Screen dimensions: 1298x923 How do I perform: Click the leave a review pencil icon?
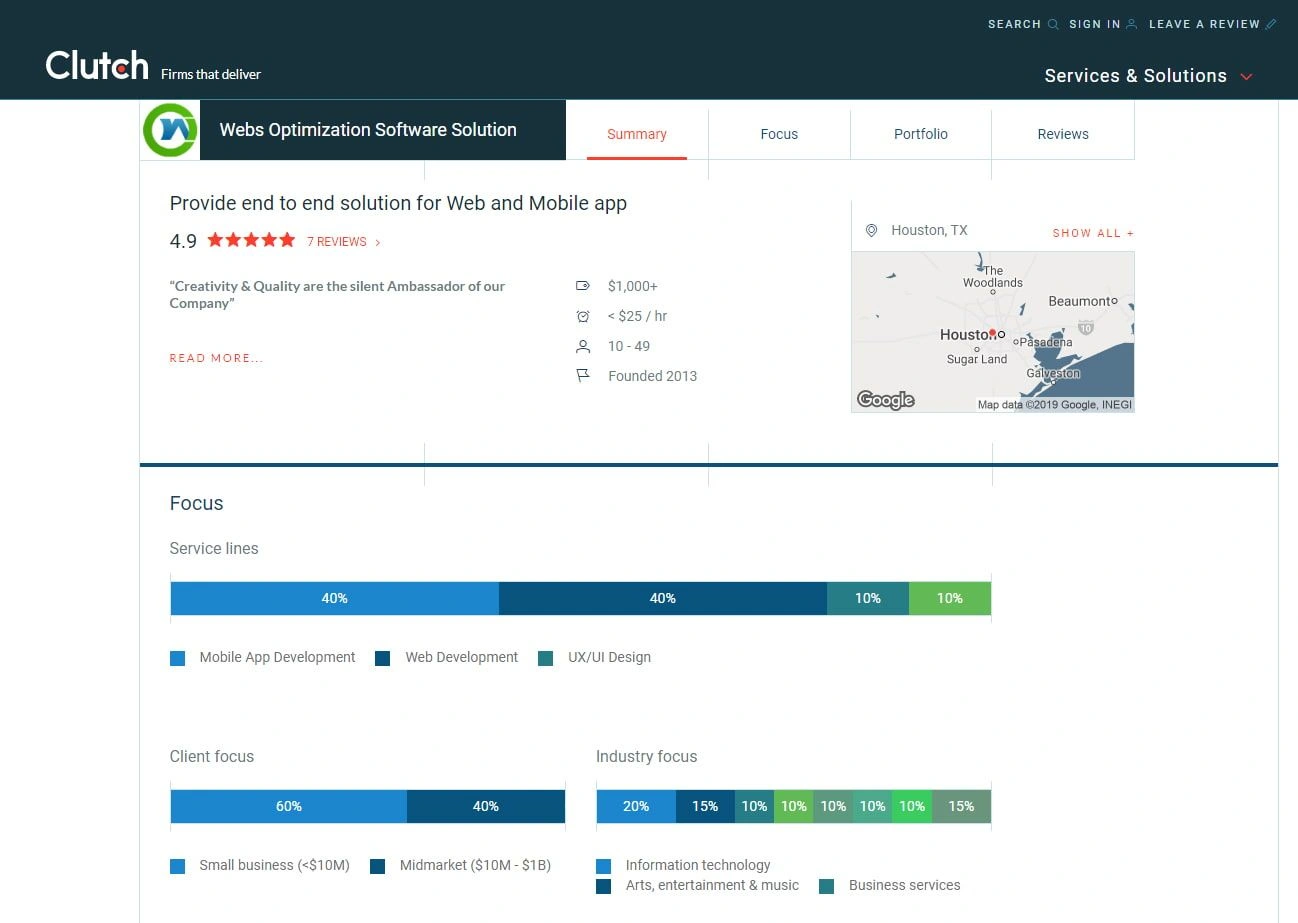point(1271,24)
